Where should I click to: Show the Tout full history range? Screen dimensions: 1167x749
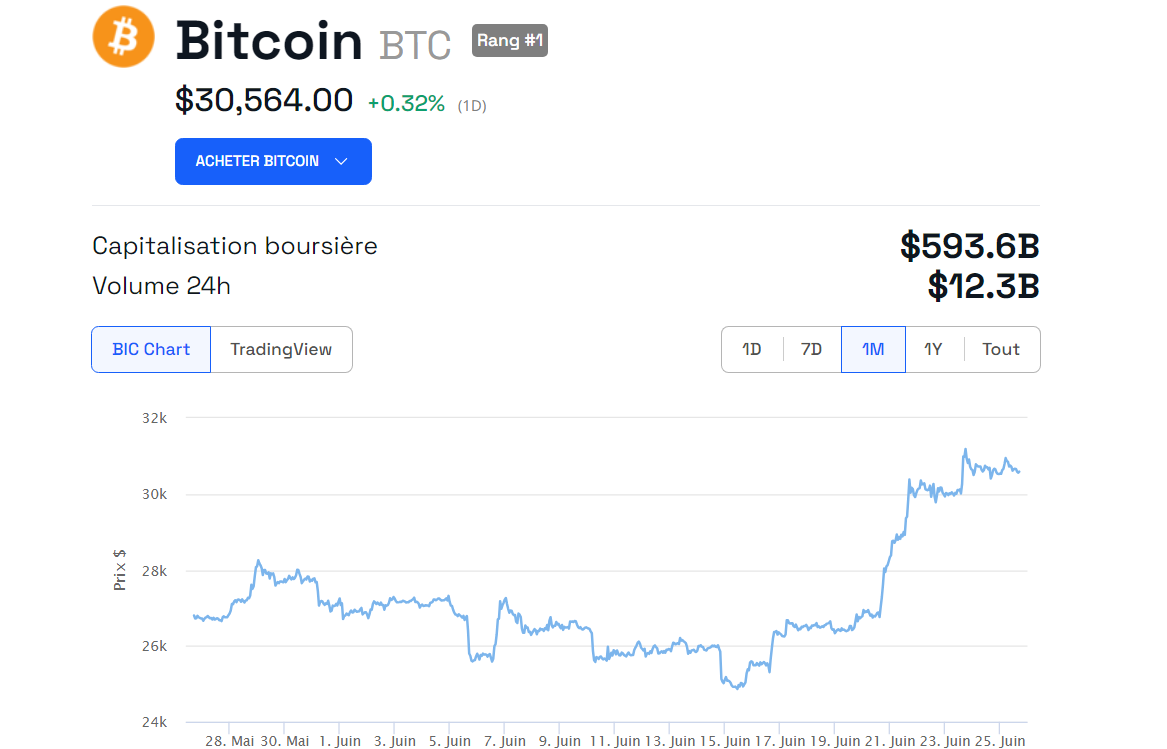(x=1001, y=349)
